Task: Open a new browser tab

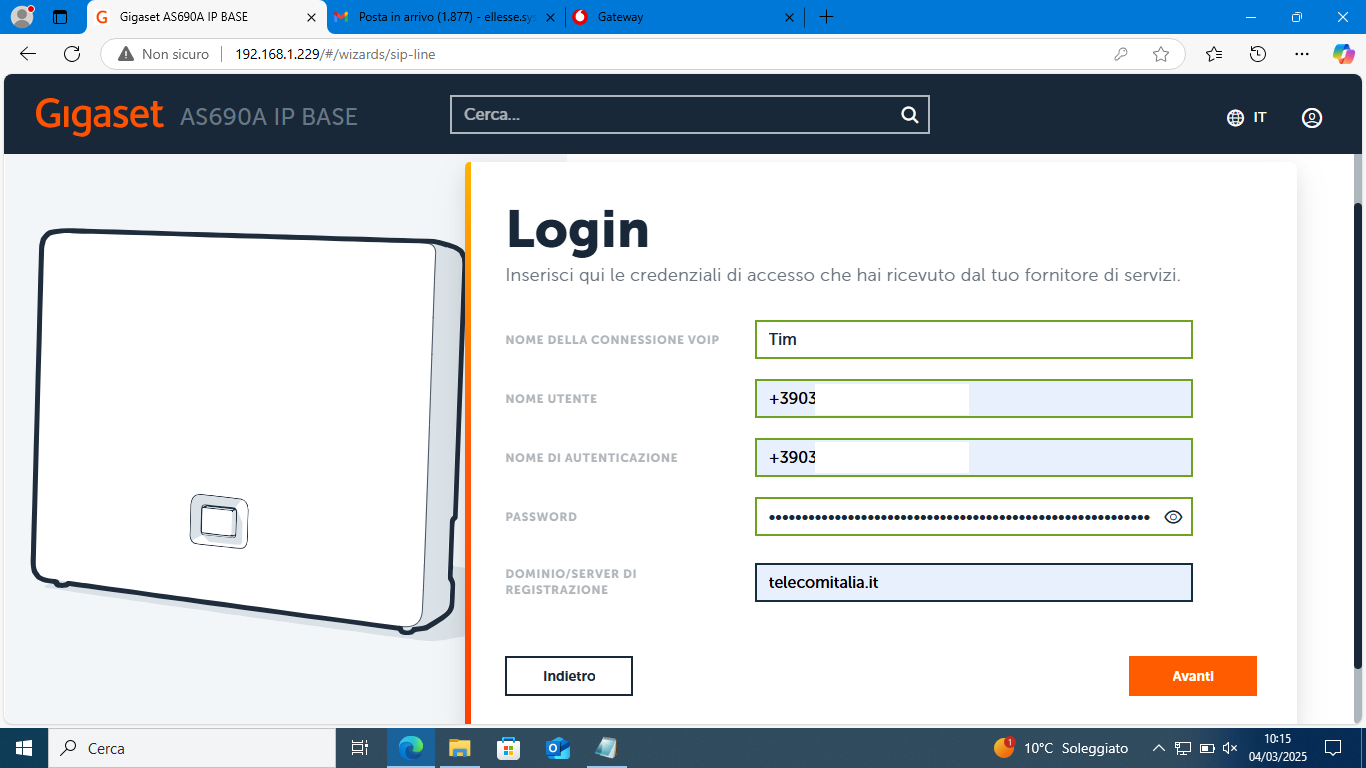Action: [x=826, y=17]
